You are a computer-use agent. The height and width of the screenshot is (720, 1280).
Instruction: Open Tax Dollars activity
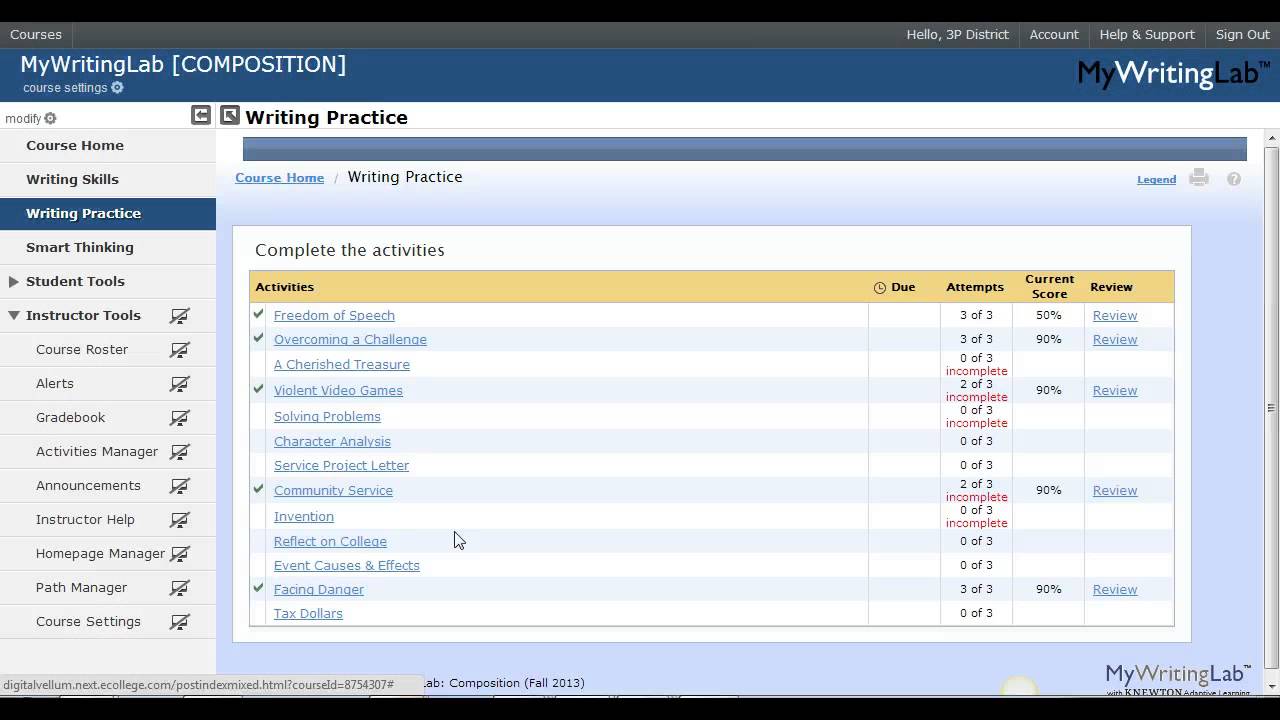(308, 613)
